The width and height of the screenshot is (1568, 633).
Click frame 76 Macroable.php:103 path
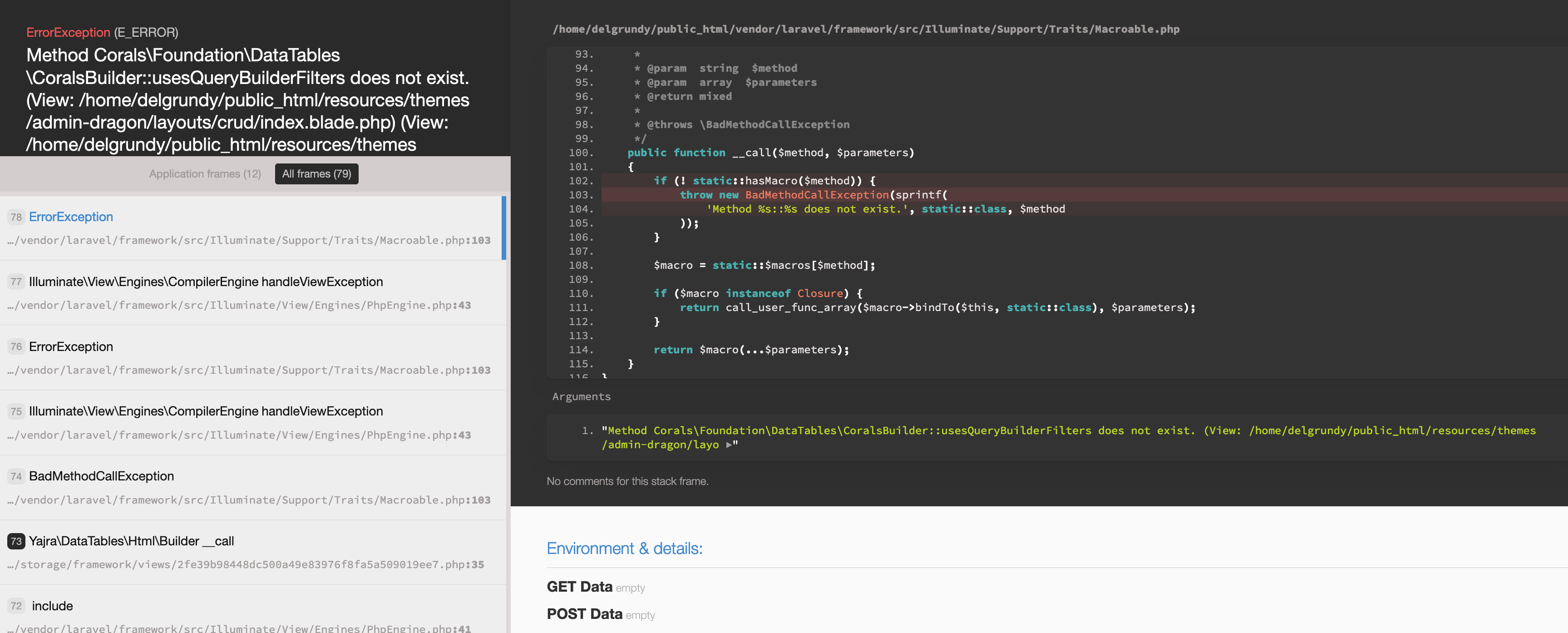[249, 370]
